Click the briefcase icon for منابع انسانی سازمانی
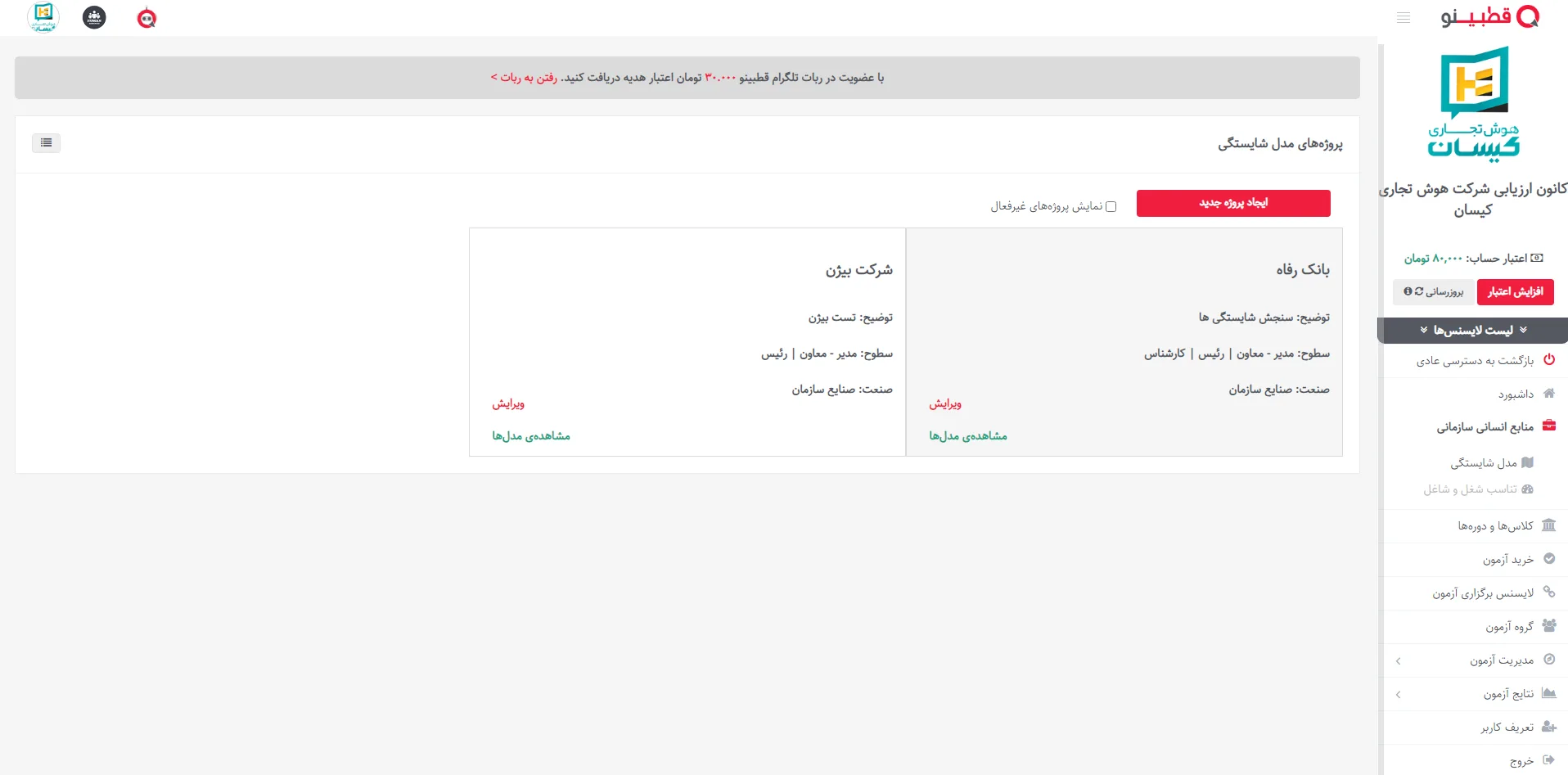1568x775 pixels. [x=1548, y=426]
